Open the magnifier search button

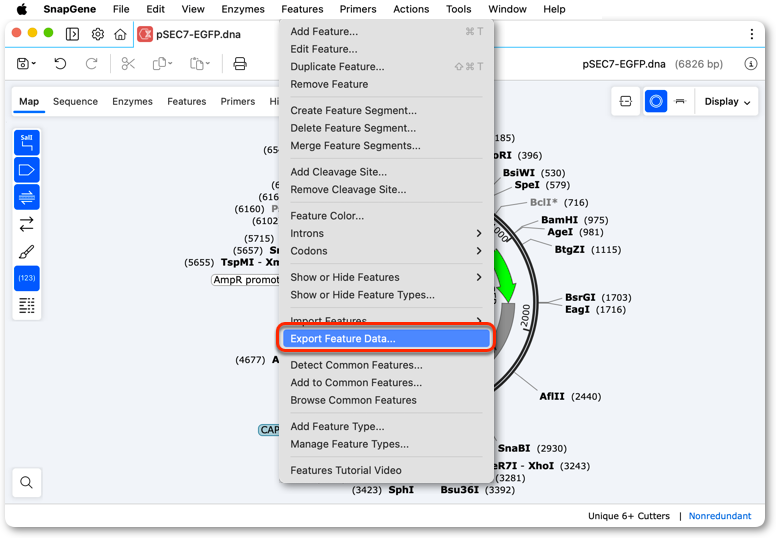pyautogui.click(x=27, y=482)
